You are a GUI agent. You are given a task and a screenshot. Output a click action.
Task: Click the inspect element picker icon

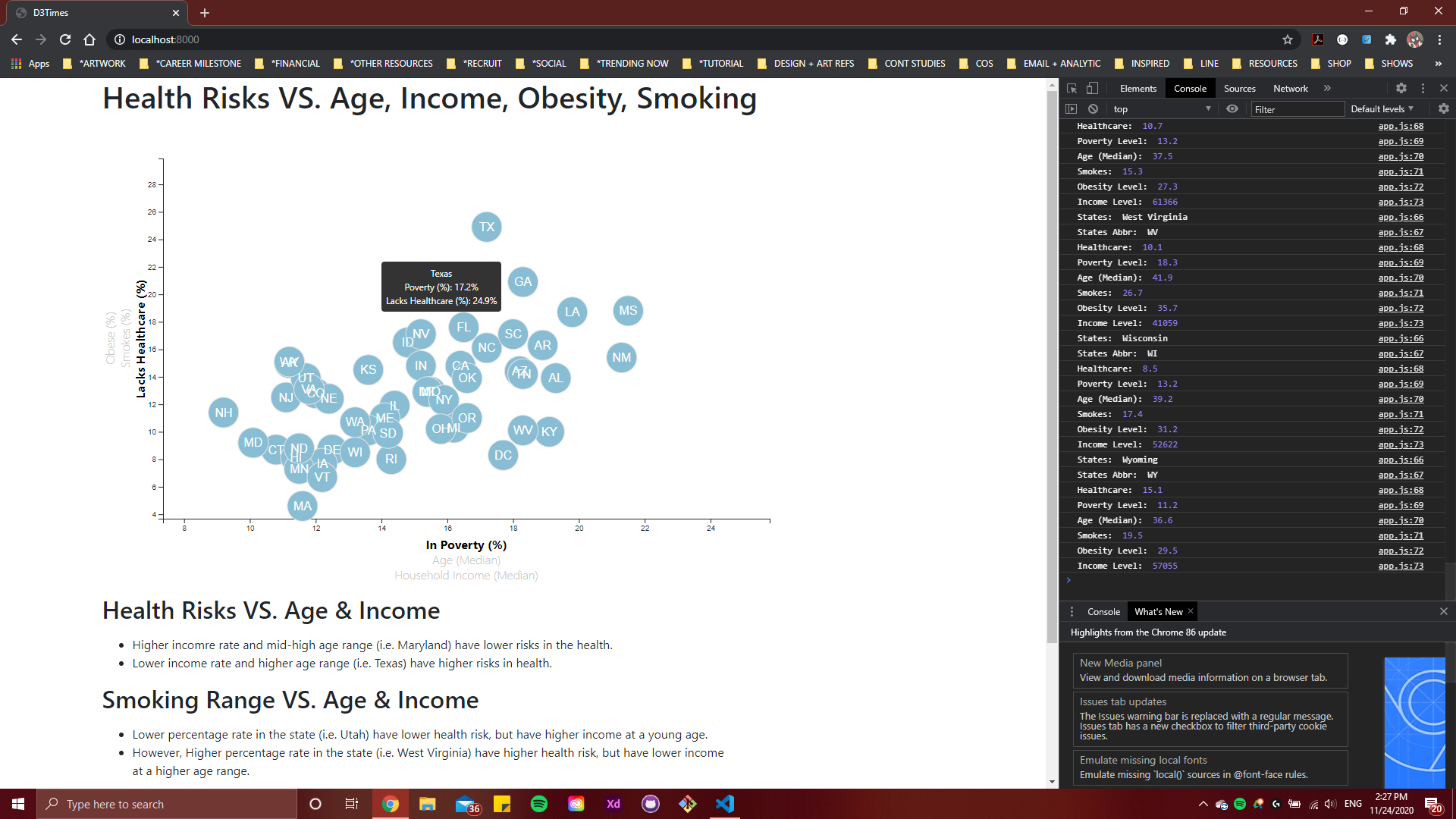coord(1072,89)
